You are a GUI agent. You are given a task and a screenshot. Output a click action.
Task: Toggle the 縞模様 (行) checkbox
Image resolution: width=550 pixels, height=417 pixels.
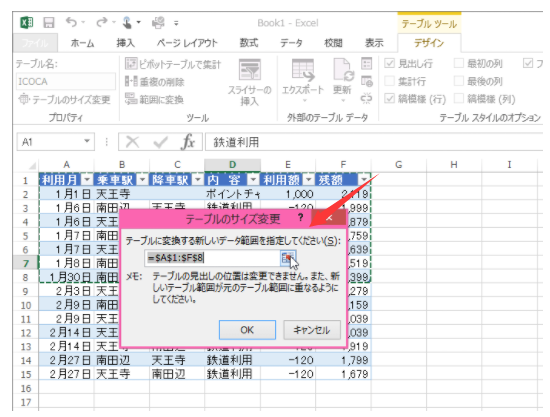[390, 99]
